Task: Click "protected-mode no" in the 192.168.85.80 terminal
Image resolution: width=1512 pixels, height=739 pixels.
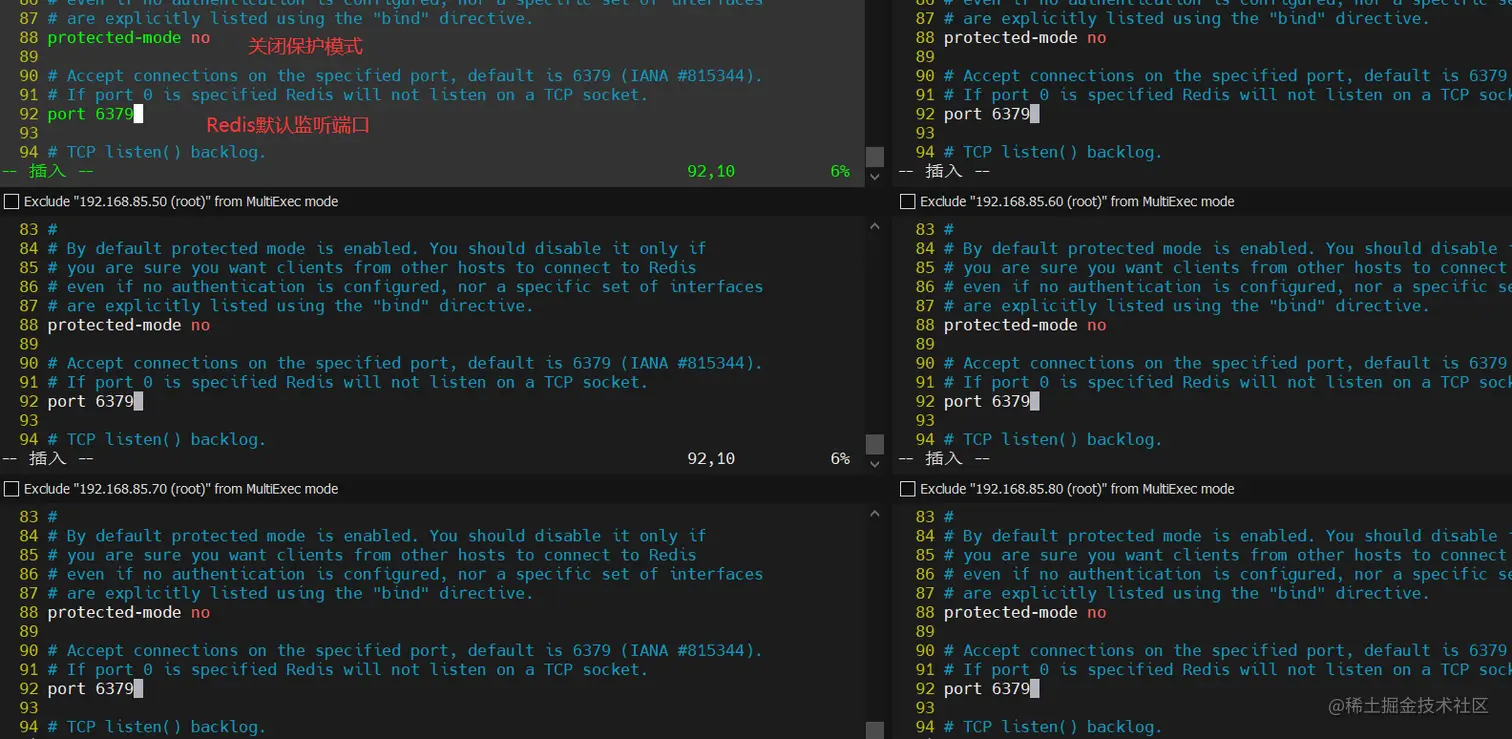Action: pyautogui.click(x=1025, y=612)
